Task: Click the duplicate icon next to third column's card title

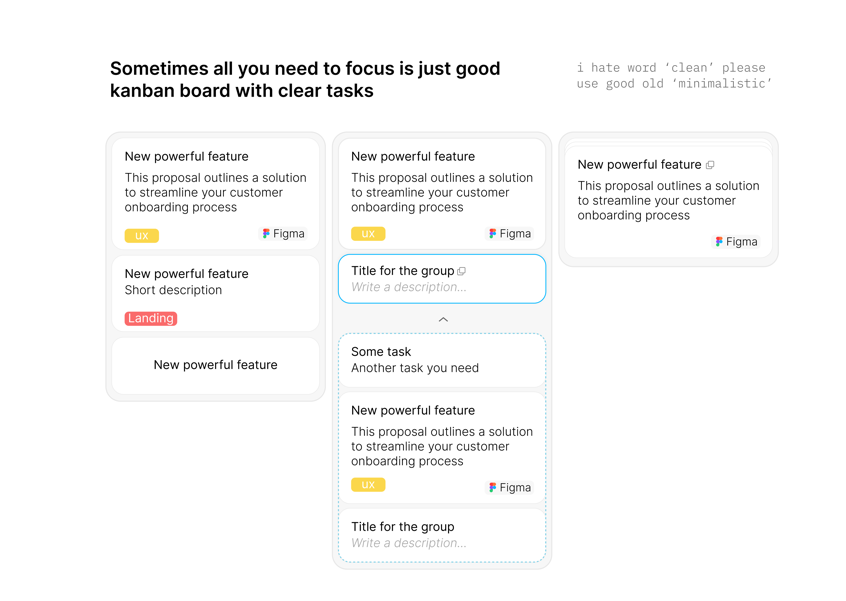Action: (710, 163)
